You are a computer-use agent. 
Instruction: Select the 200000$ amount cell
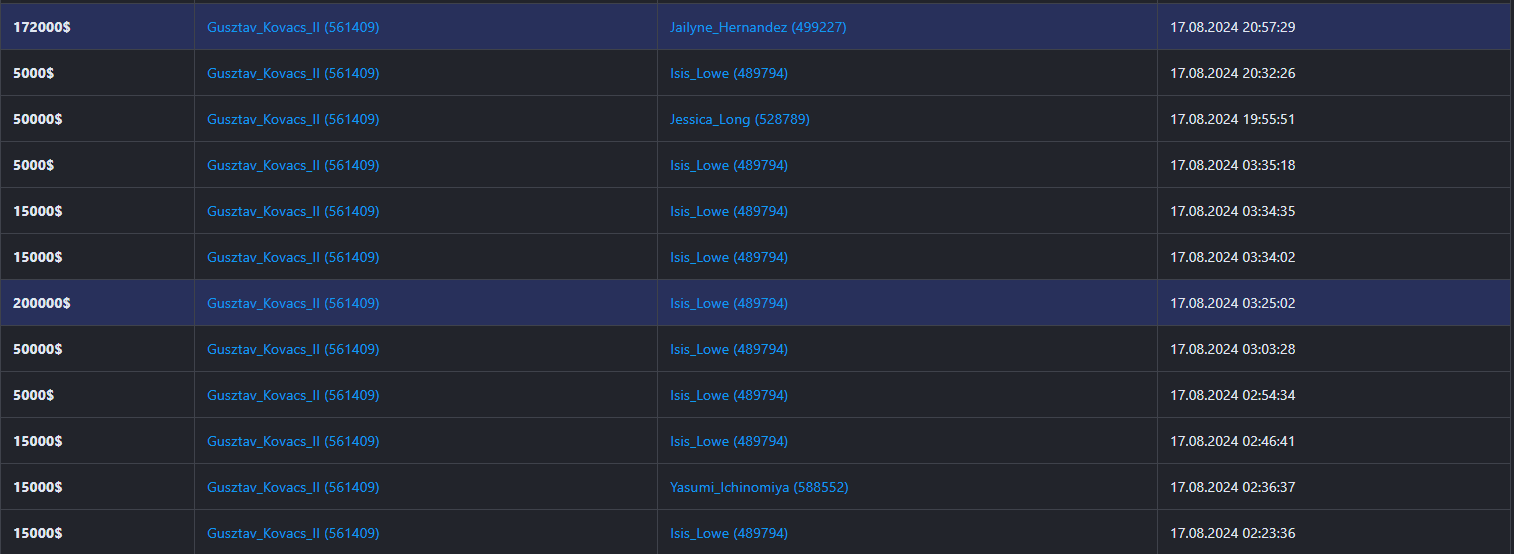click(41, 303)
